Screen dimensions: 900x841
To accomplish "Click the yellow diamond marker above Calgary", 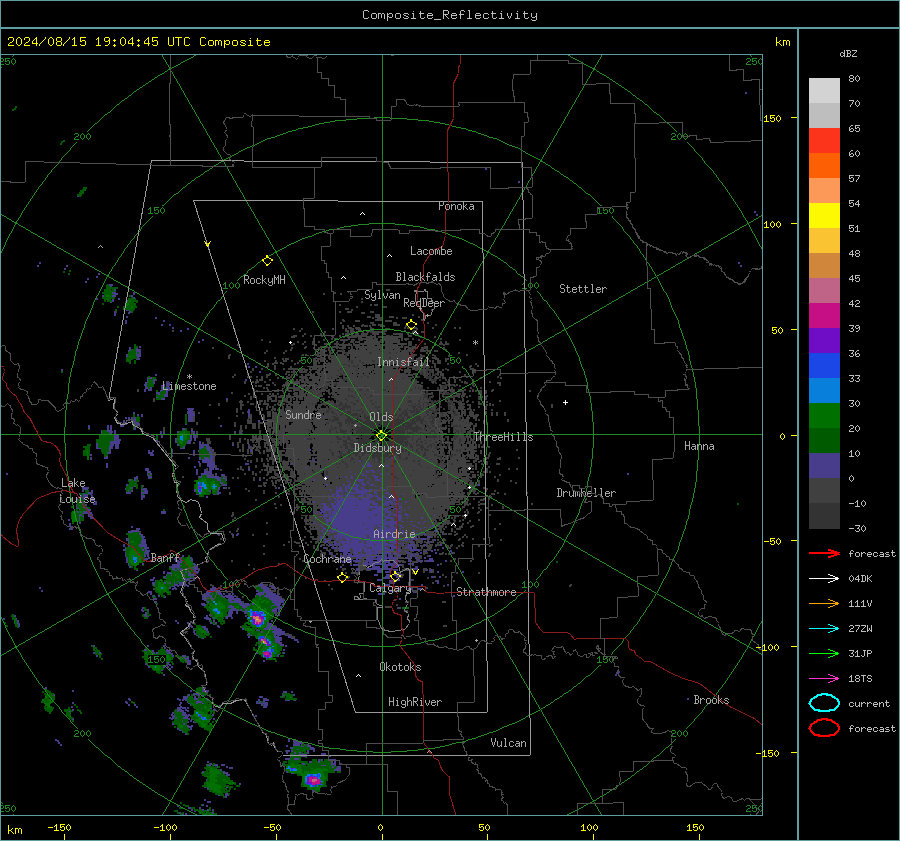I will coord(395,576).
